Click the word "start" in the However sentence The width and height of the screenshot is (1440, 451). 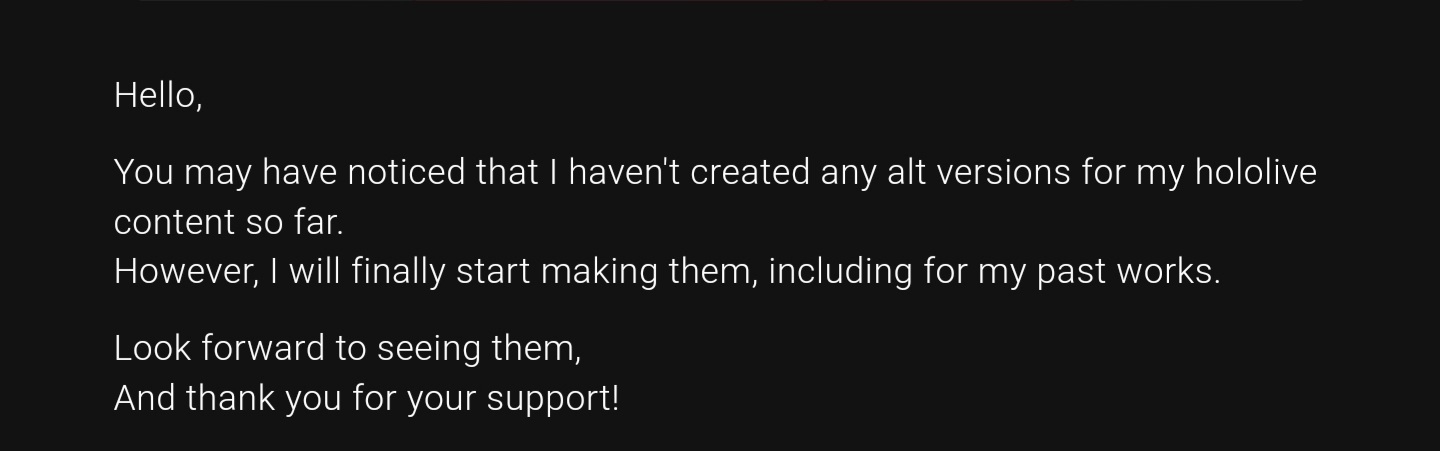click(x=493, y=272)
